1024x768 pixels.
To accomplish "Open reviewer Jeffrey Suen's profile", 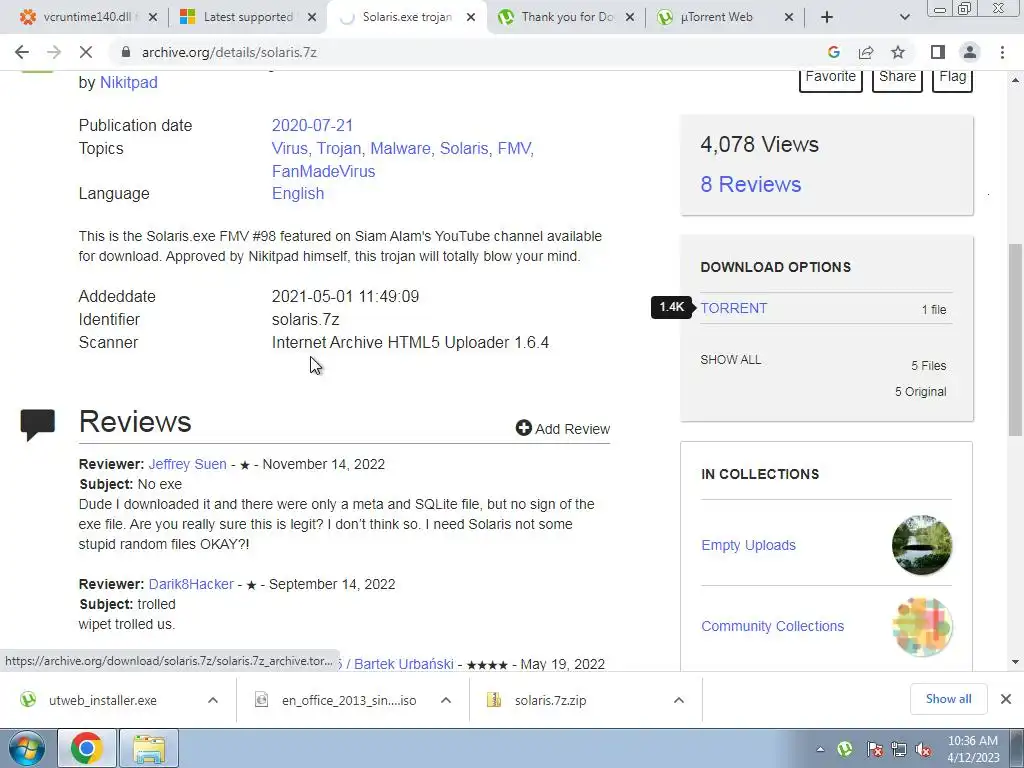I will [187, 464].
